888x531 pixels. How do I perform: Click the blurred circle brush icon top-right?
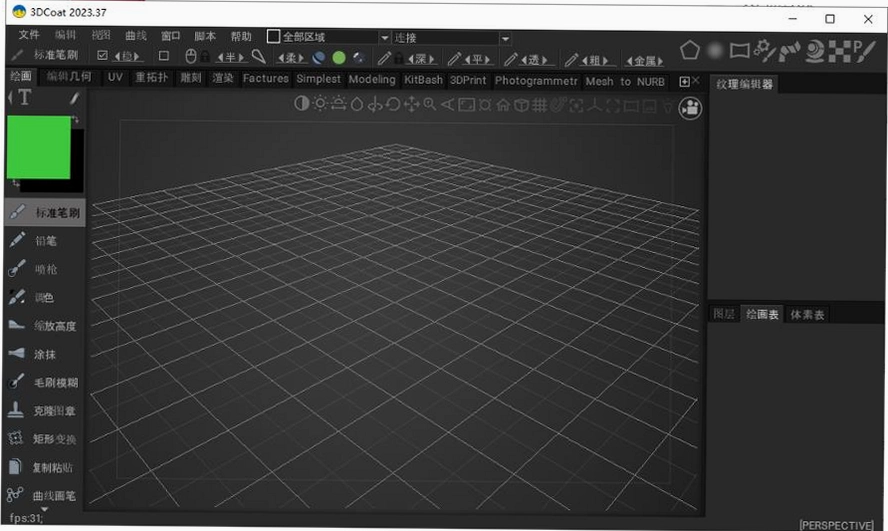point(715,51)
